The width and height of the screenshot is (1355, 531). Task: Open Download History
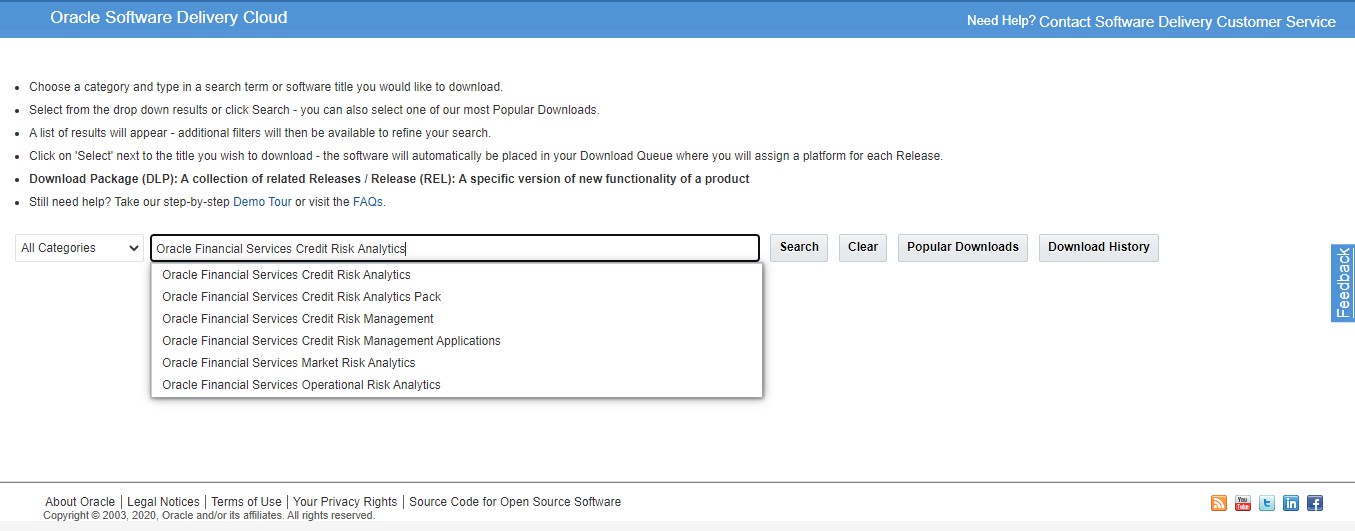point(1099,247)
